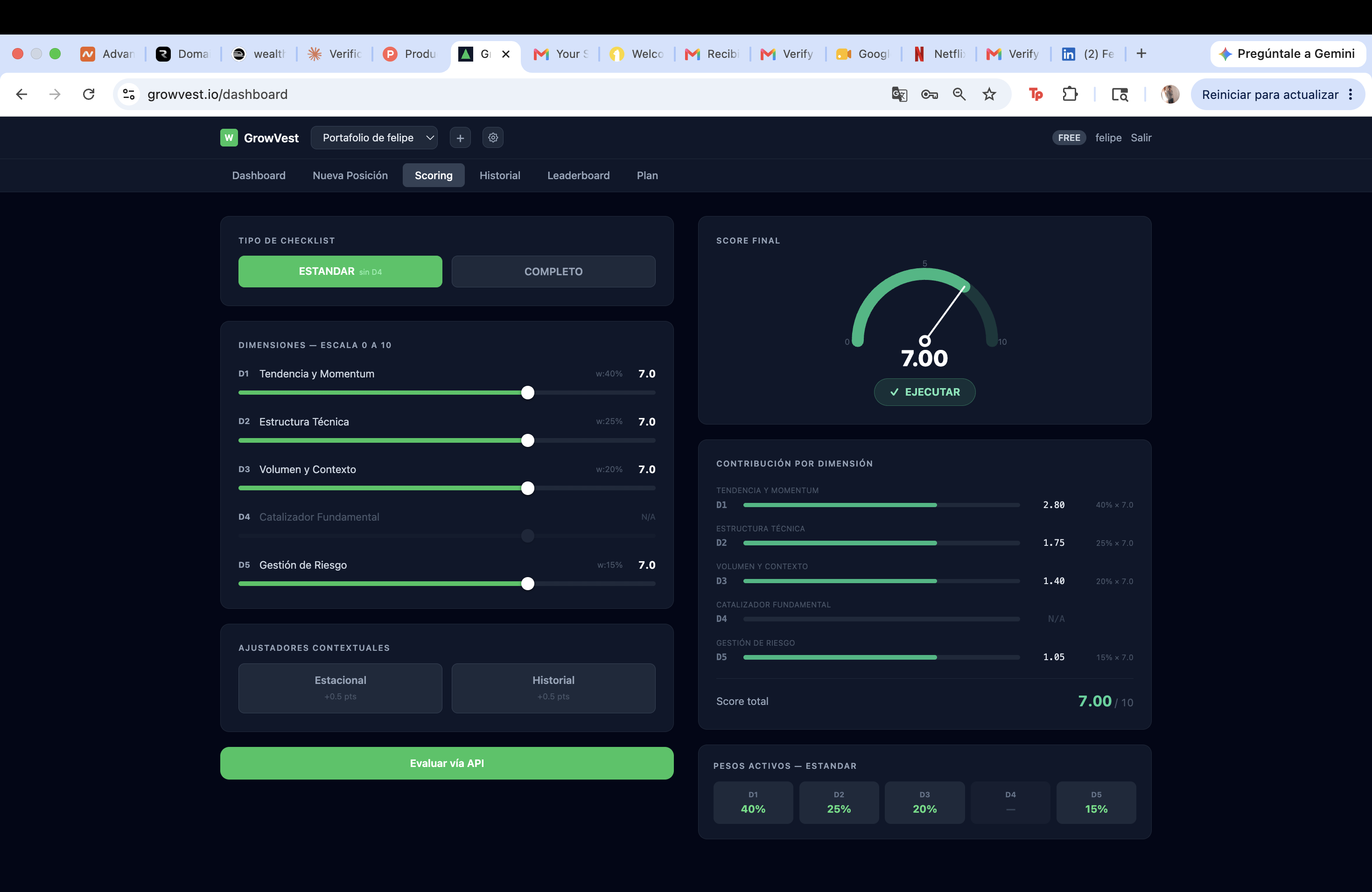Click the 1.05 D5 contribution value

1054,657
